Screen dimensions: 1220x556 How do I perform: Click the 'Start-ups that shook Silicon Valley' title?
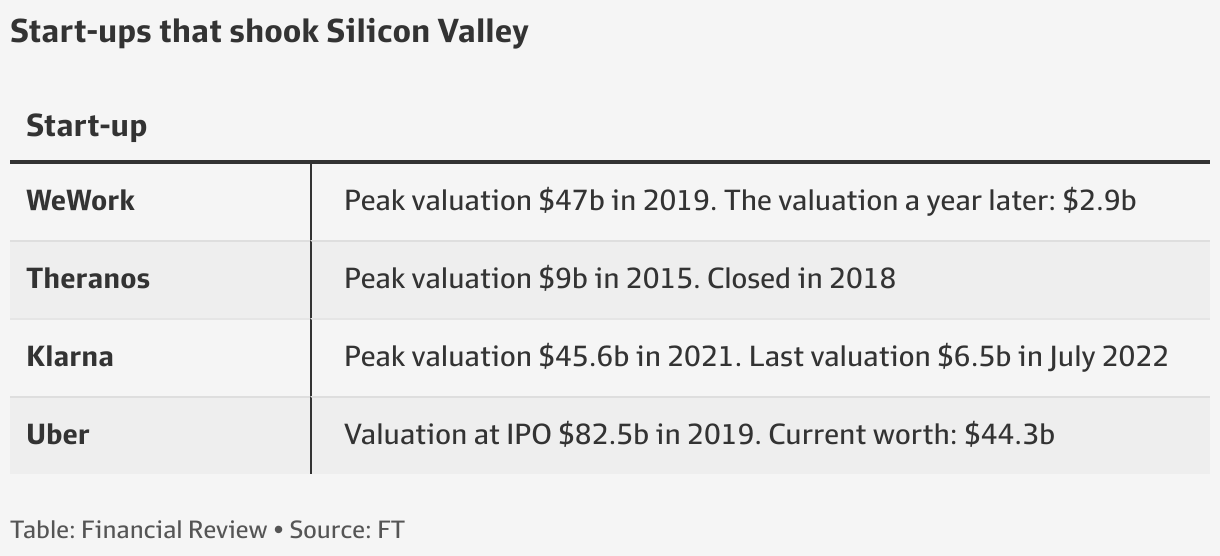click(268, 32)
